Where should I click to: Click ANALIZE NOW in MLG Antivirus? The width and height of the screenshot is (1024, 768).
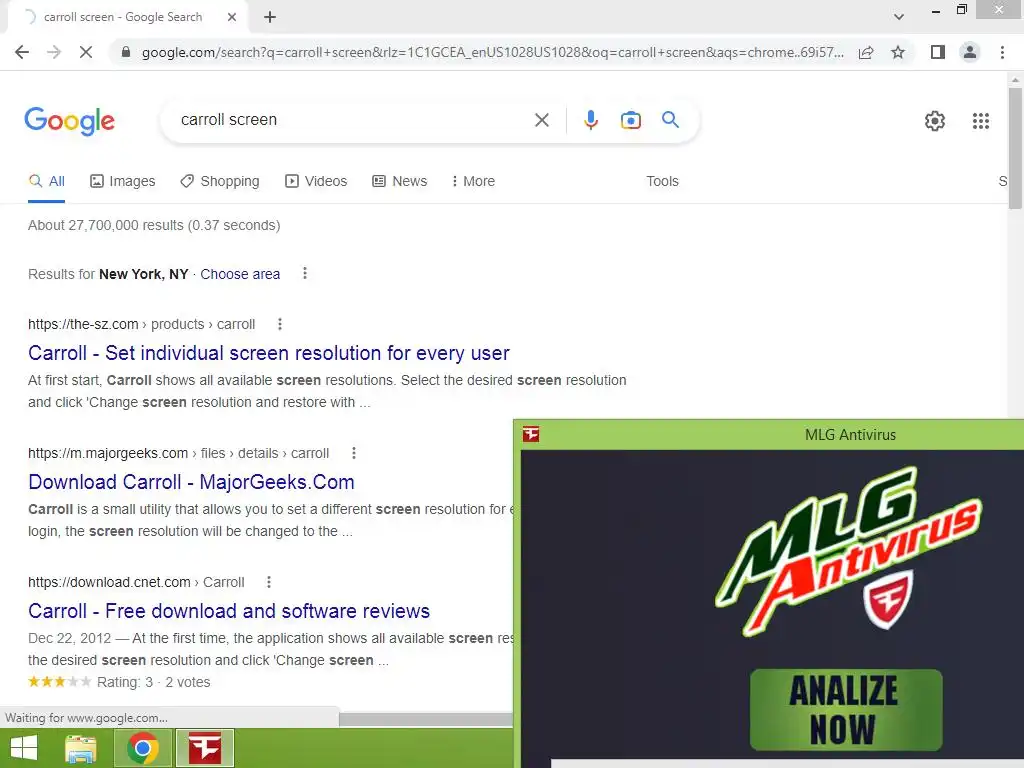point(846,710)
